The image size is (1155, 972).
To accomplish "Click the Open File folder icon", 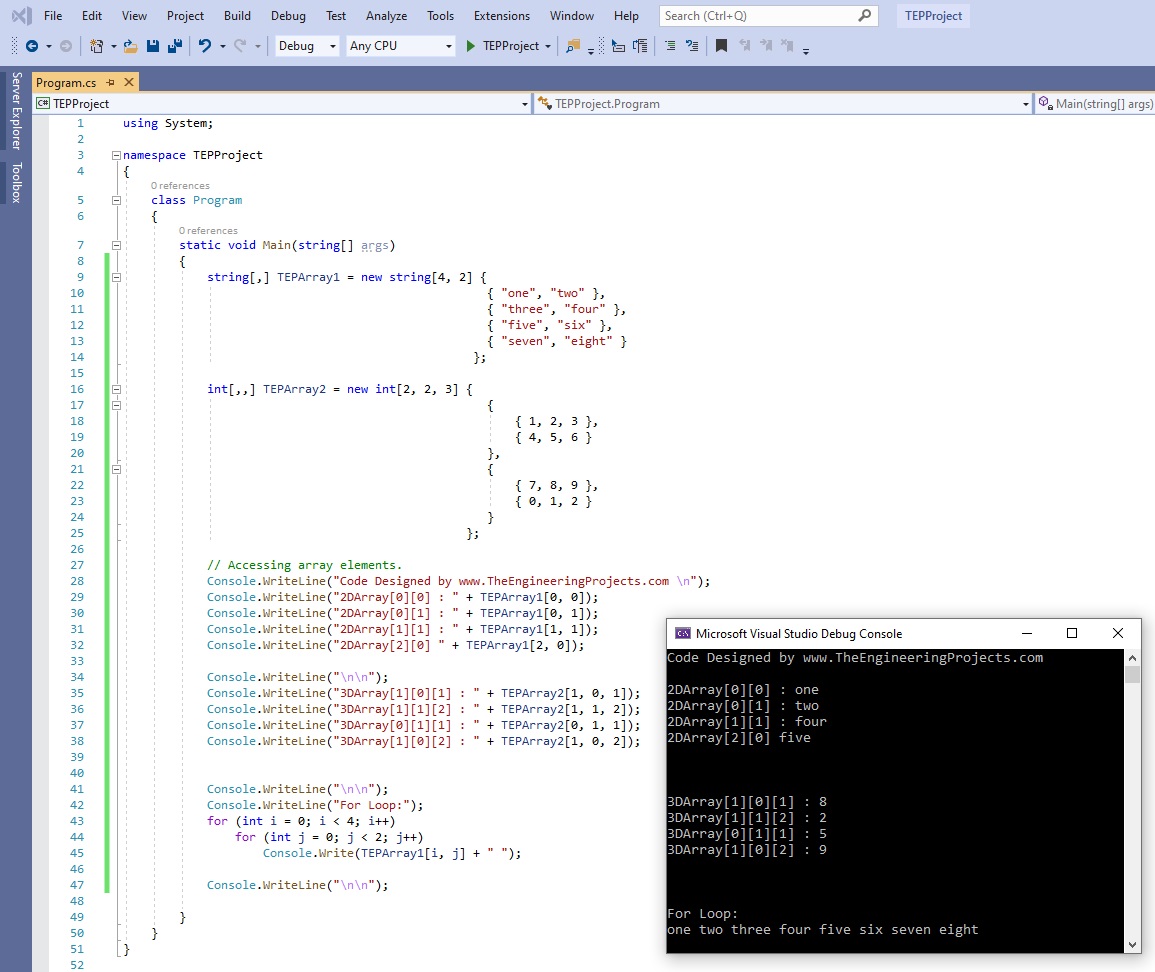I will pos(131,46).
